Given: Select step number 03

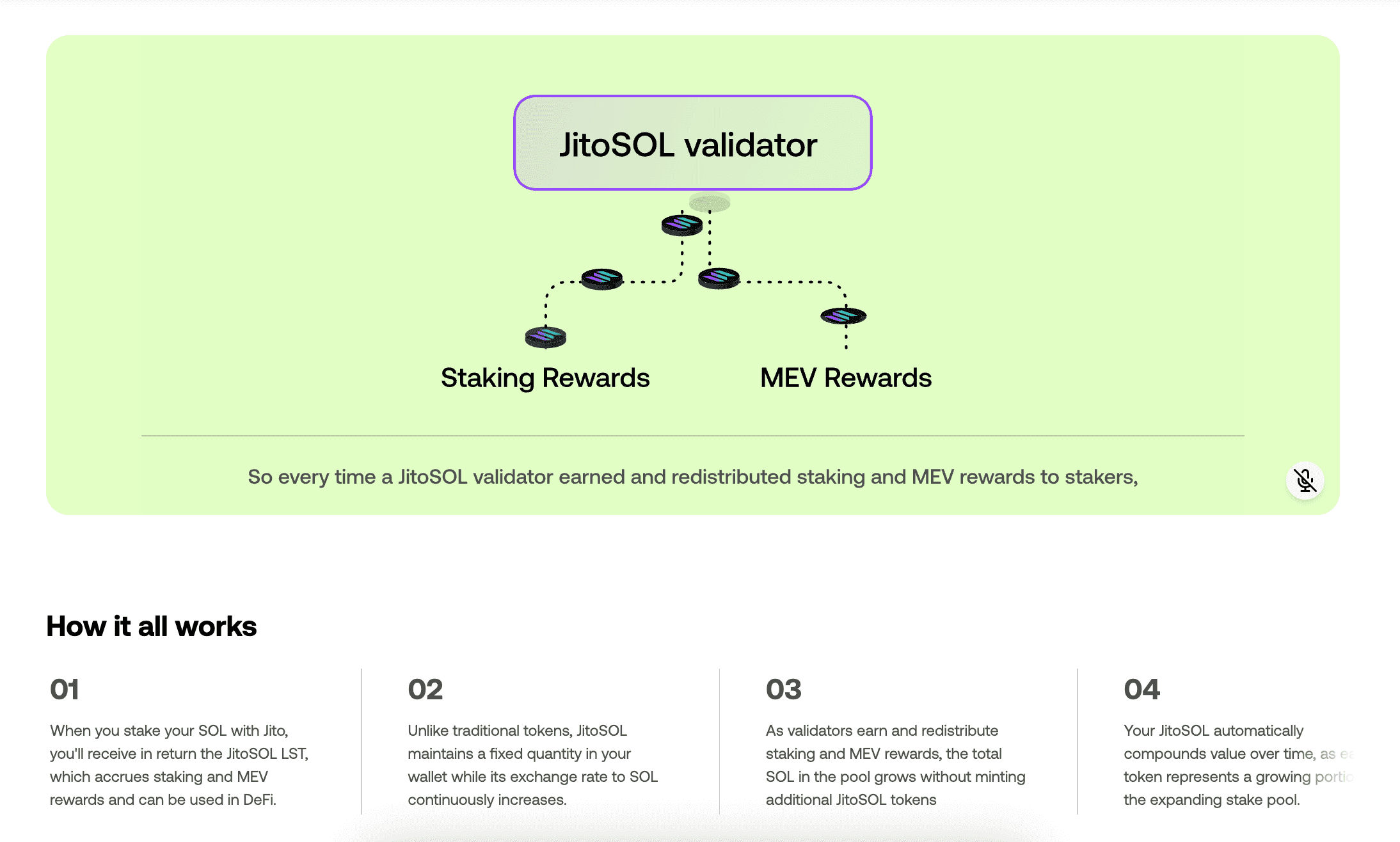Looking at the screenshot, I should pos(783,689).
